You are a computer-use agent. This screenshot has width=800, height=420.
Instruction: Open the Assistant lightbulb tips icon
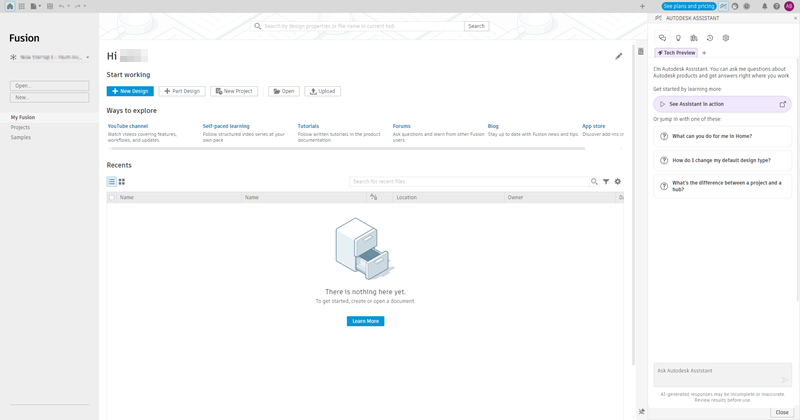point(678,38)
